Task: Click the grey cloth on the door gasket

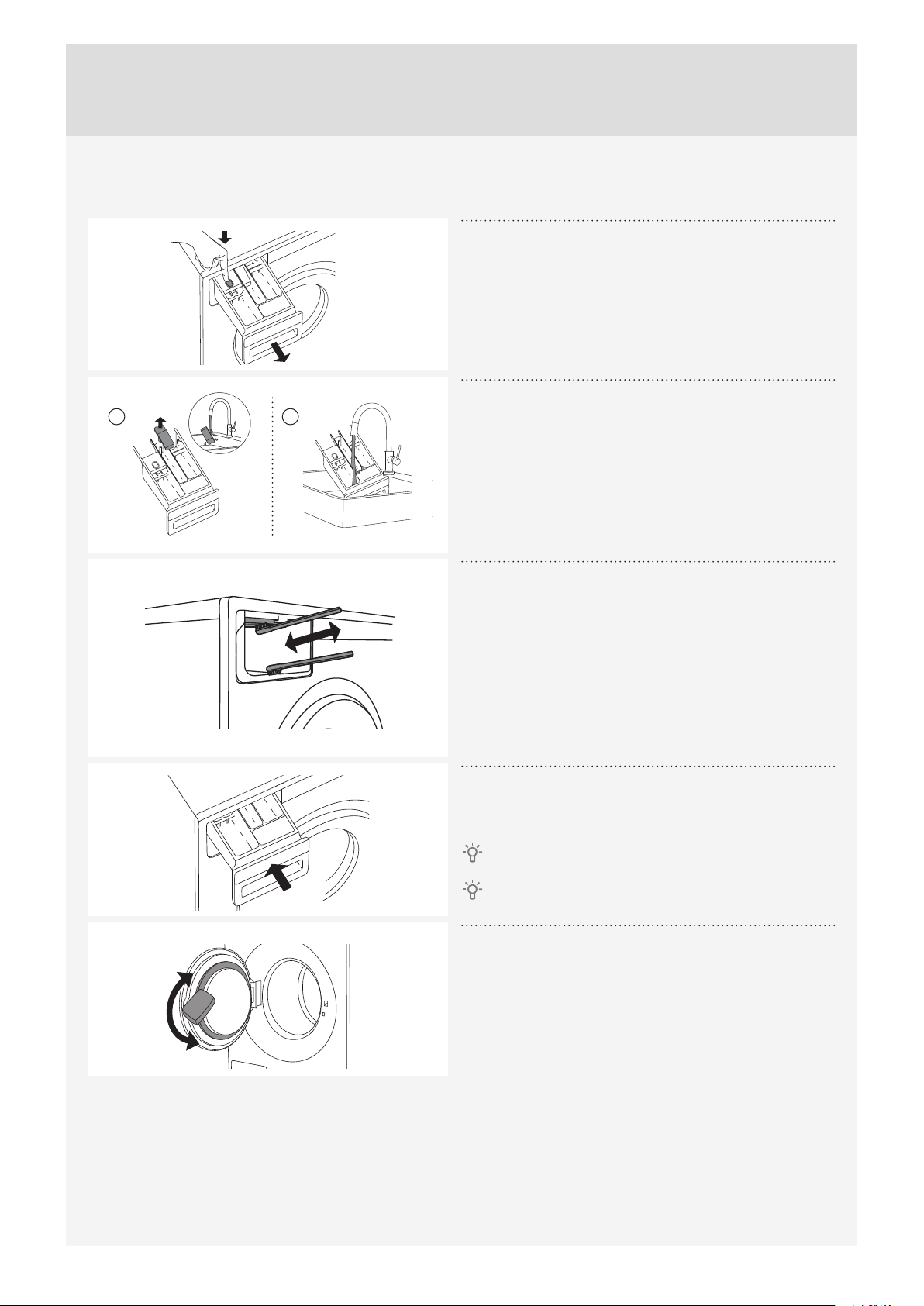Action: (x=202, y=1007)
